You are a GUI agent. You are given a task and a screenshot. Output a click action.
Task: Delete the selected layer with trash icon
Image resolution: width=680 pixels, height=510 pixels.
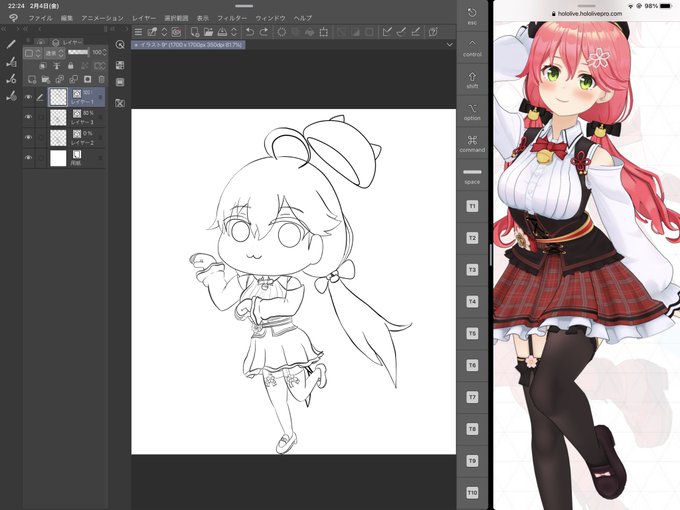pos(101,79)
